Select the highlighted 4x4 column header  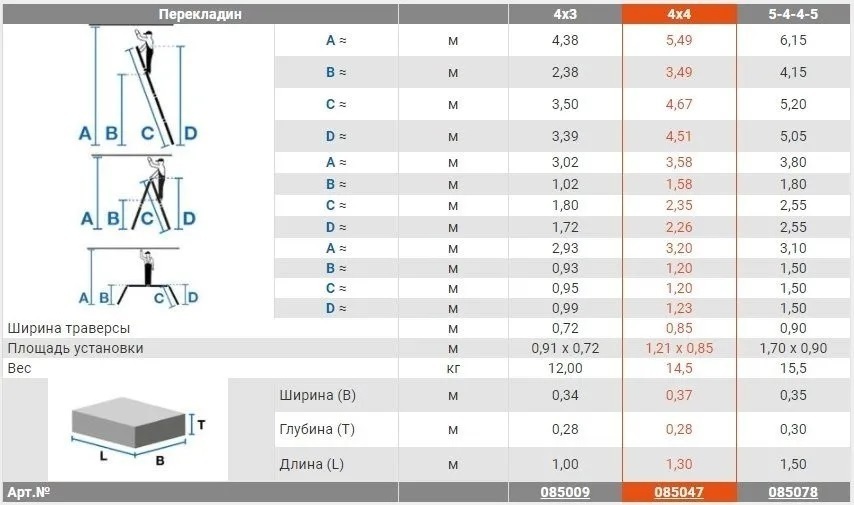[679, 14]
